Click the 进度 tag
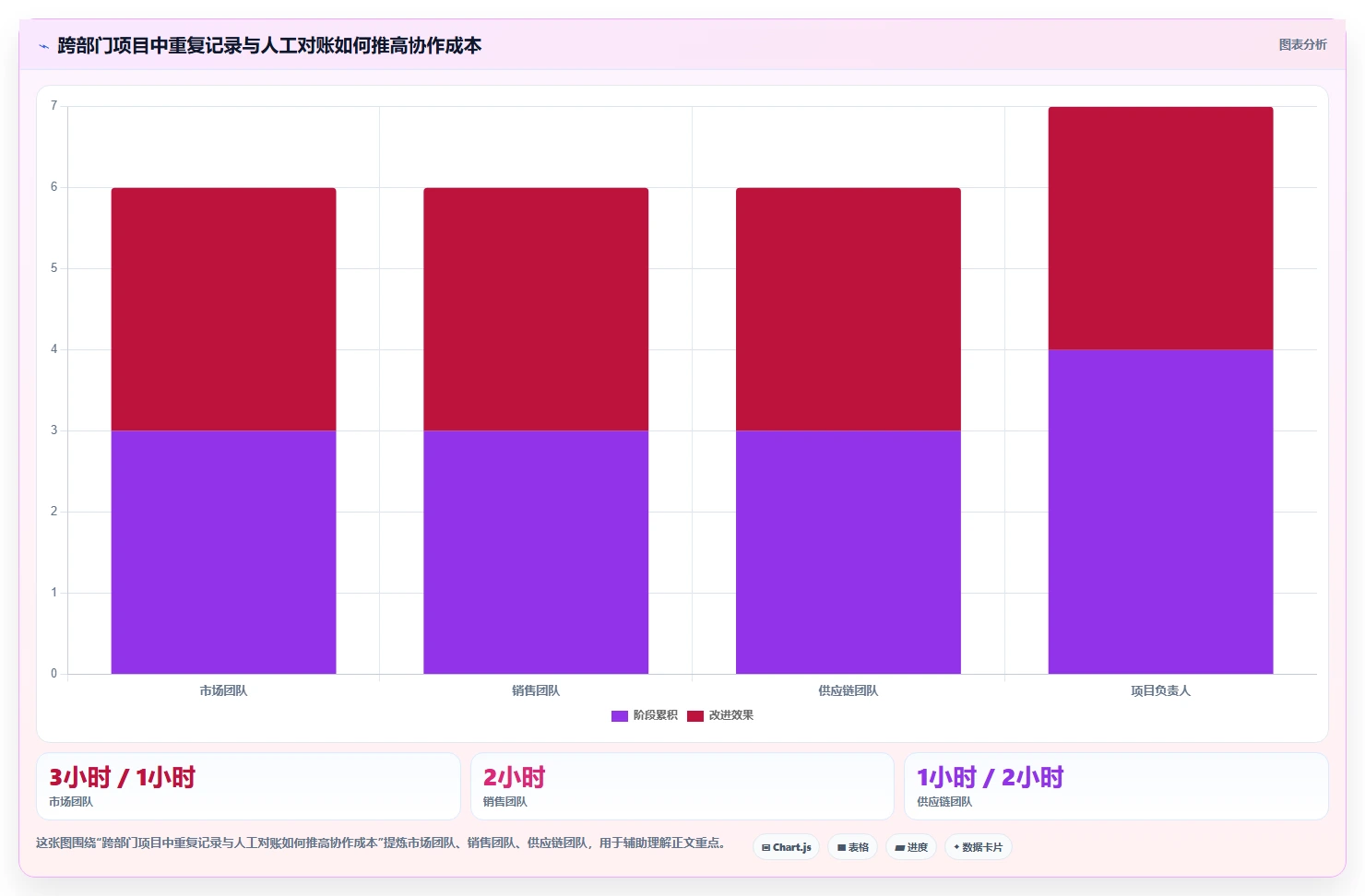1365x896 pixels. point(911,847)
